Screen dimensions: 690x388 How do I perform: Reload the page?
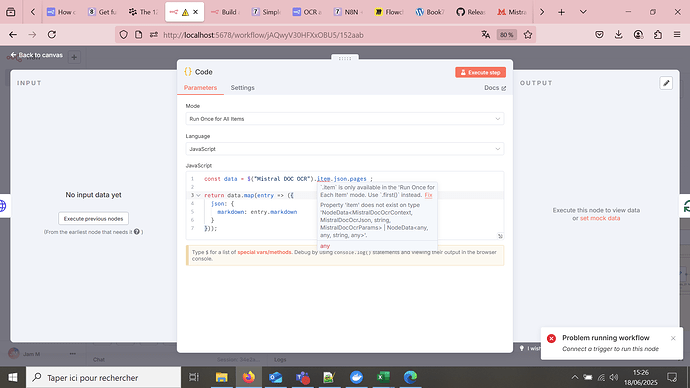pyautogui.click(x=52, y=35)
